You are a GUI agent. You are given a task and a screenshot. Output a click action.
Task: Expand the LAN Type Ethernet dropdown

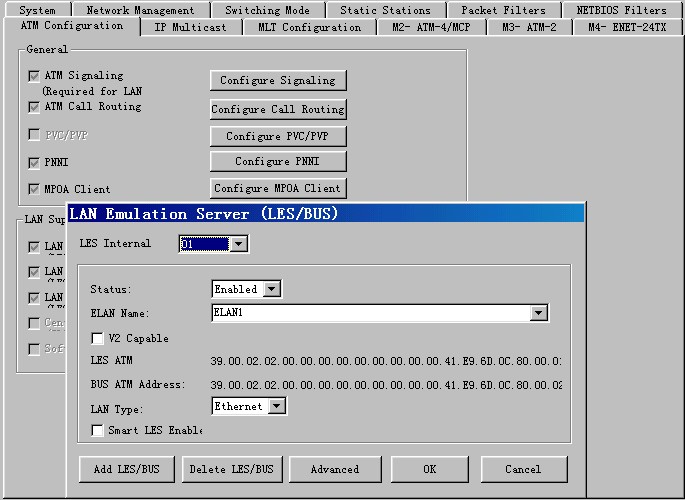(276, 406)
